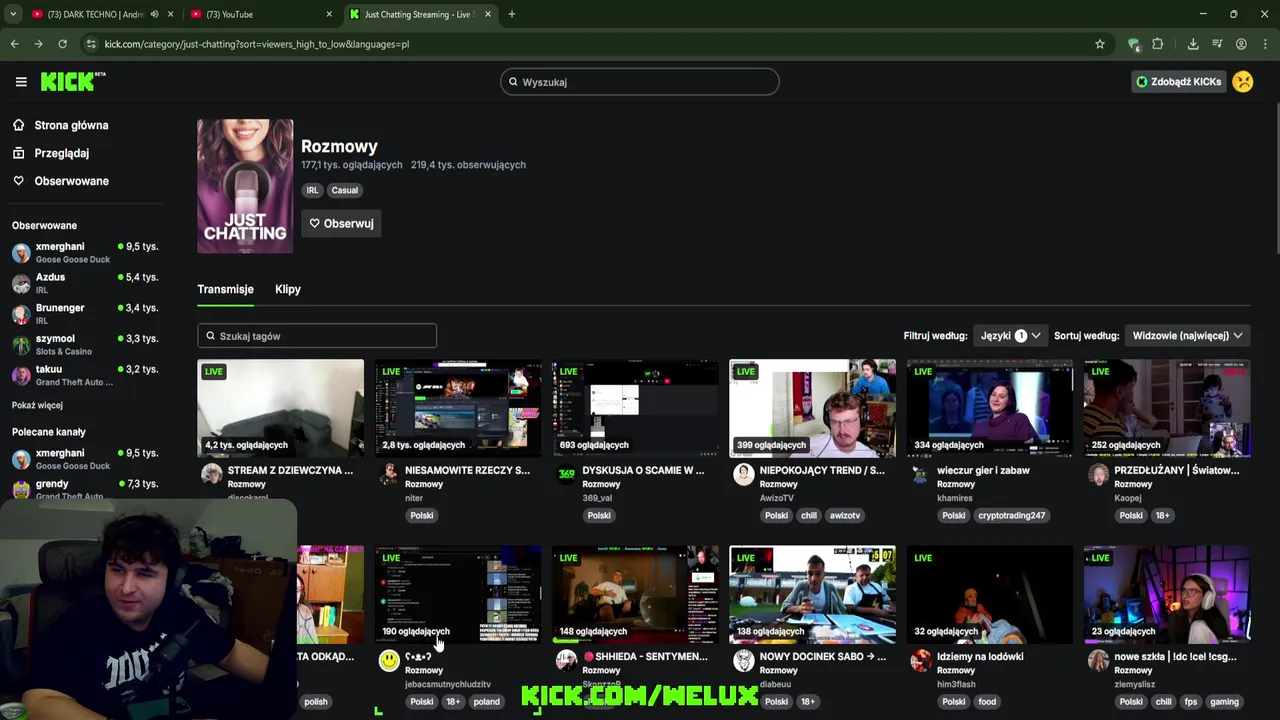1280x720 pixels.
Task: Open Chrome profile icon
Action: pos(1241,44)
